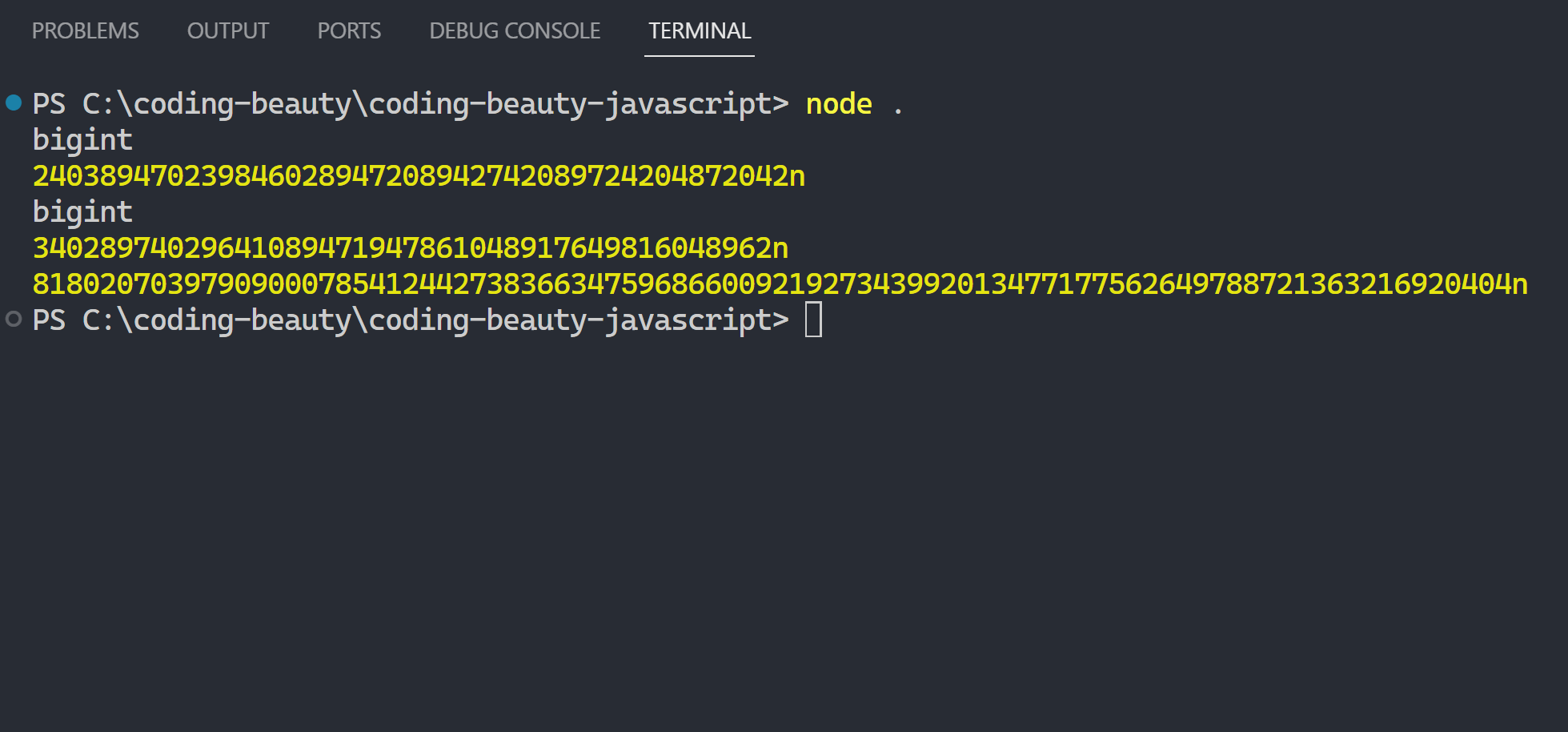Select the TERMINAL tab
Viewport: 1568px width, 732px height.
click(700, 31)
